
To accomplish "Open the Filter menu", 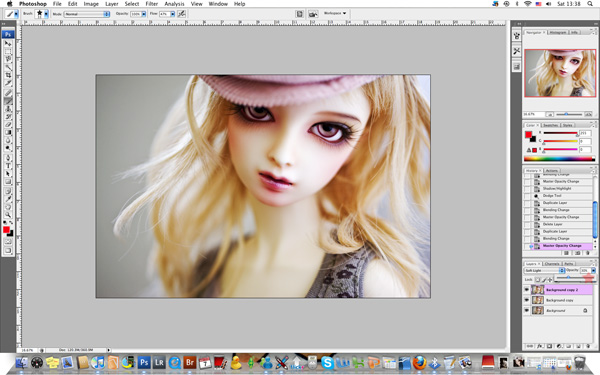I will tap(152, 4).
